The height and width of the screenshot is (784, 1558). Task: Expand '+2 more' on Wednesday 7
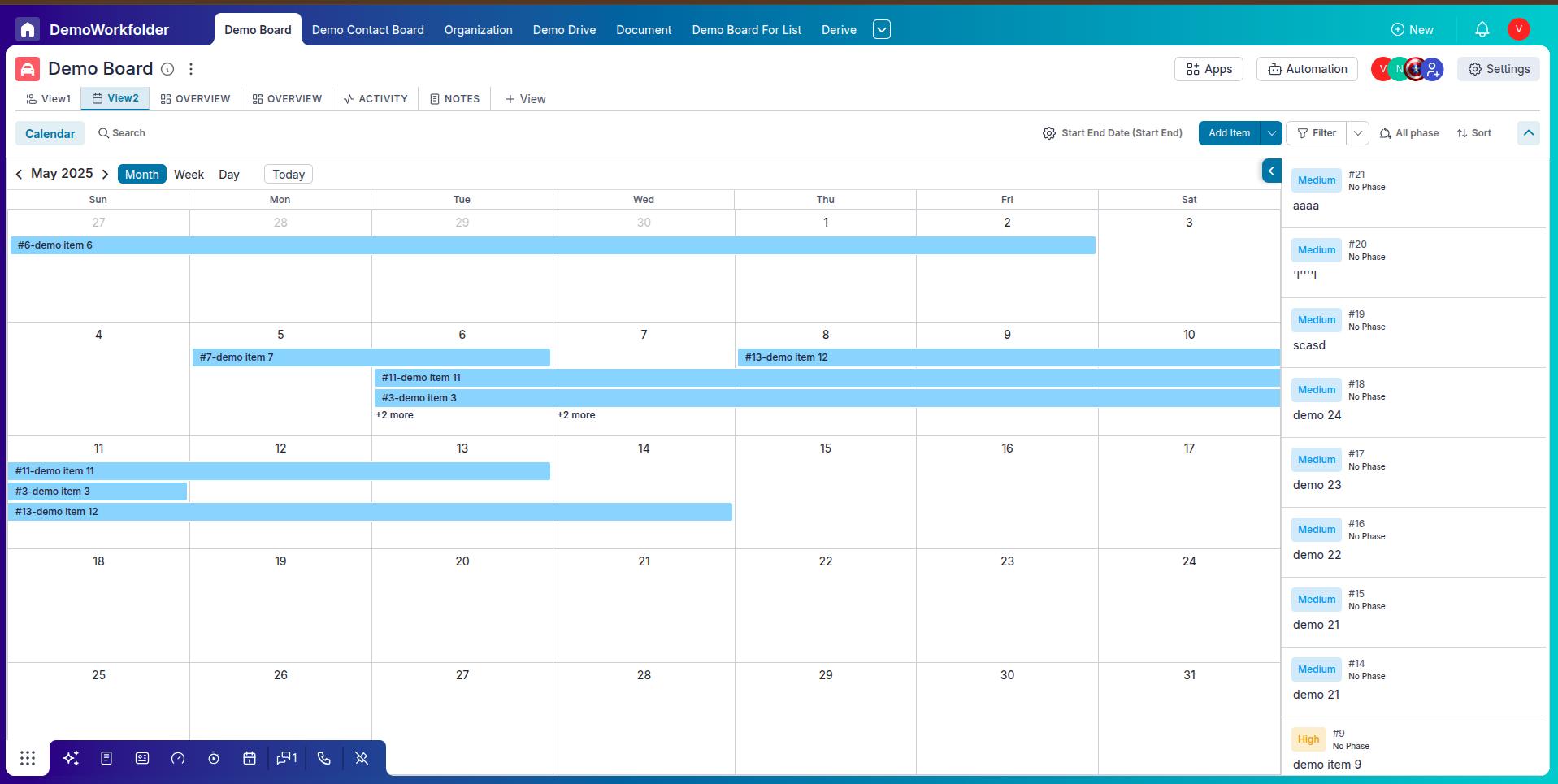click(x=576, y=415)
